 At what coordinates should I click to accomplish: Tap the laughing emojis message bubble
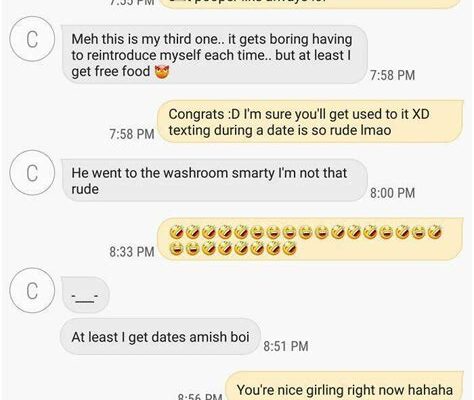310,239
